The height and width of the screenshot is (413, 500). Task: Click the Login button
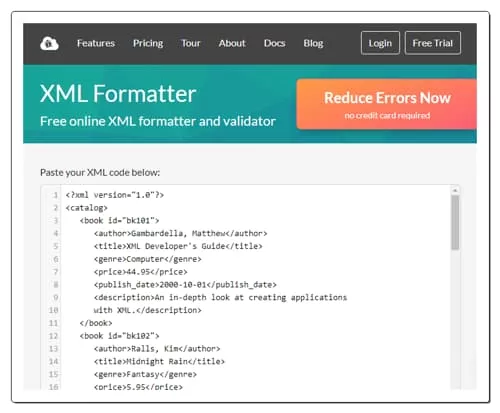380,43
